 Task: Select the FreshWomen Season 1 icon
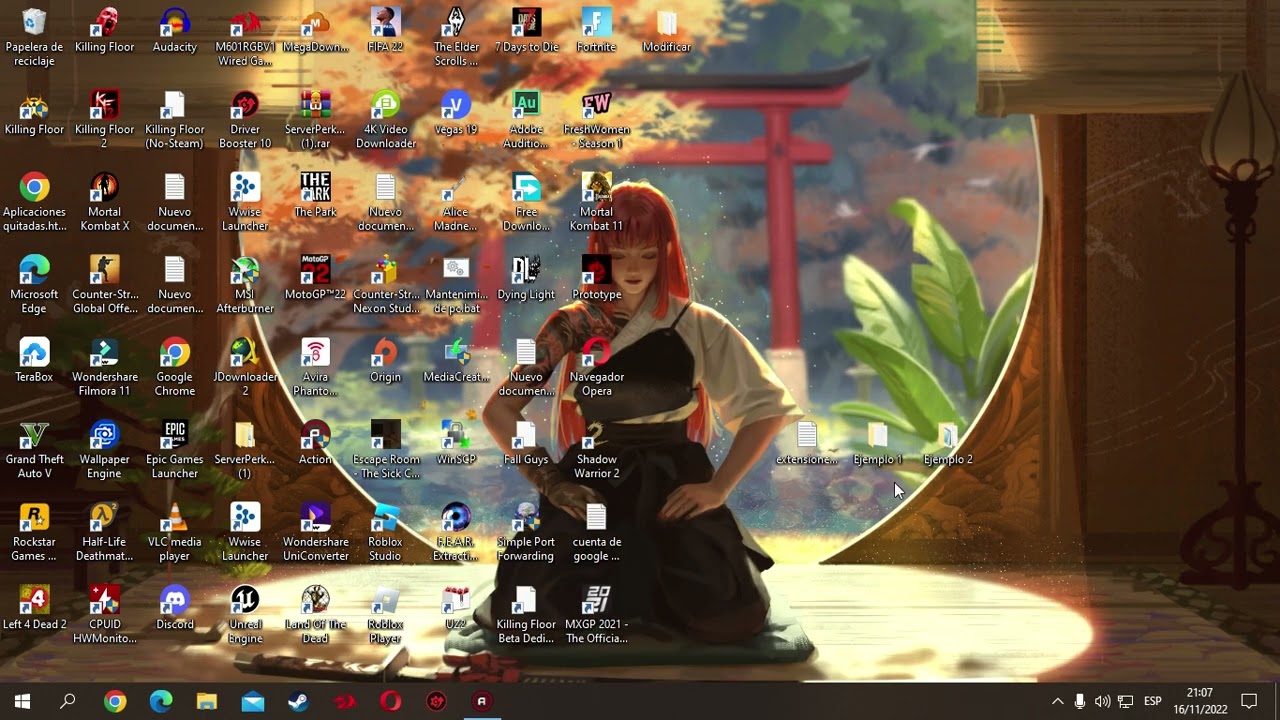[x=596, y=120]
